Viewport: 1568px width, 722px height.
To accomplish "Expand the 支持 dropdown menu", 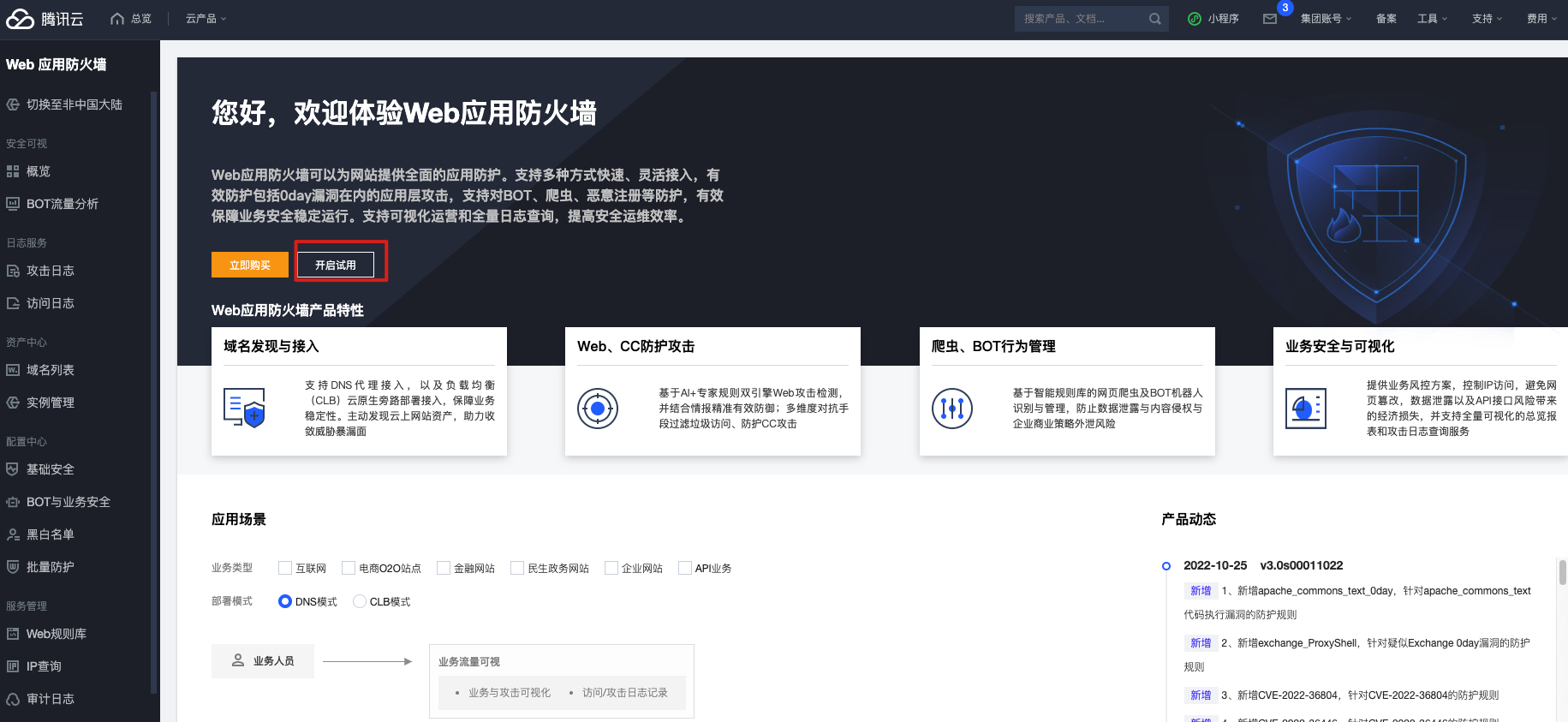I will pyautogui.click(x=1487, y=19).
